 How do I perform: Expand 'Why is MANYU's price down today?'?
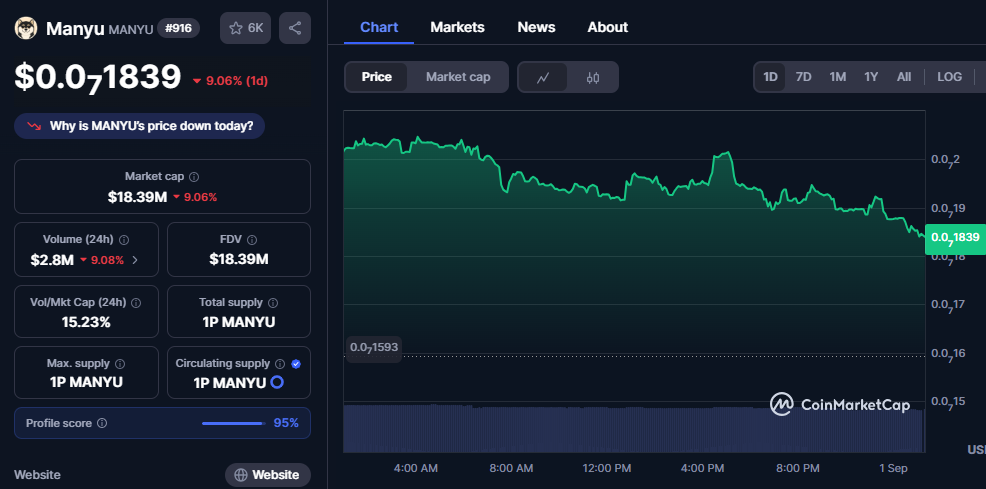click(140, 126)
